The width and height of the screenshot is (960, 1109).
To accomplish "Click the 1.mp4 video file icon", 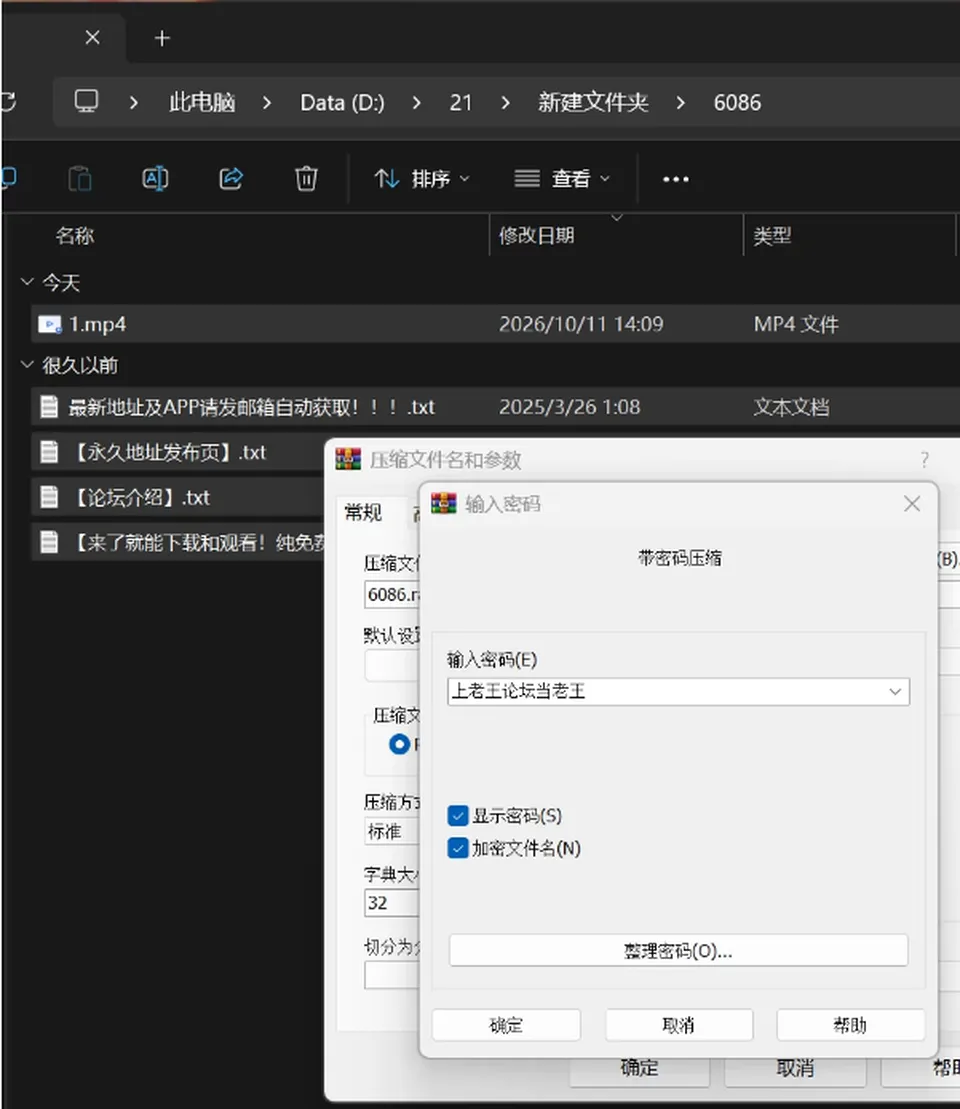I will (50, 325).
